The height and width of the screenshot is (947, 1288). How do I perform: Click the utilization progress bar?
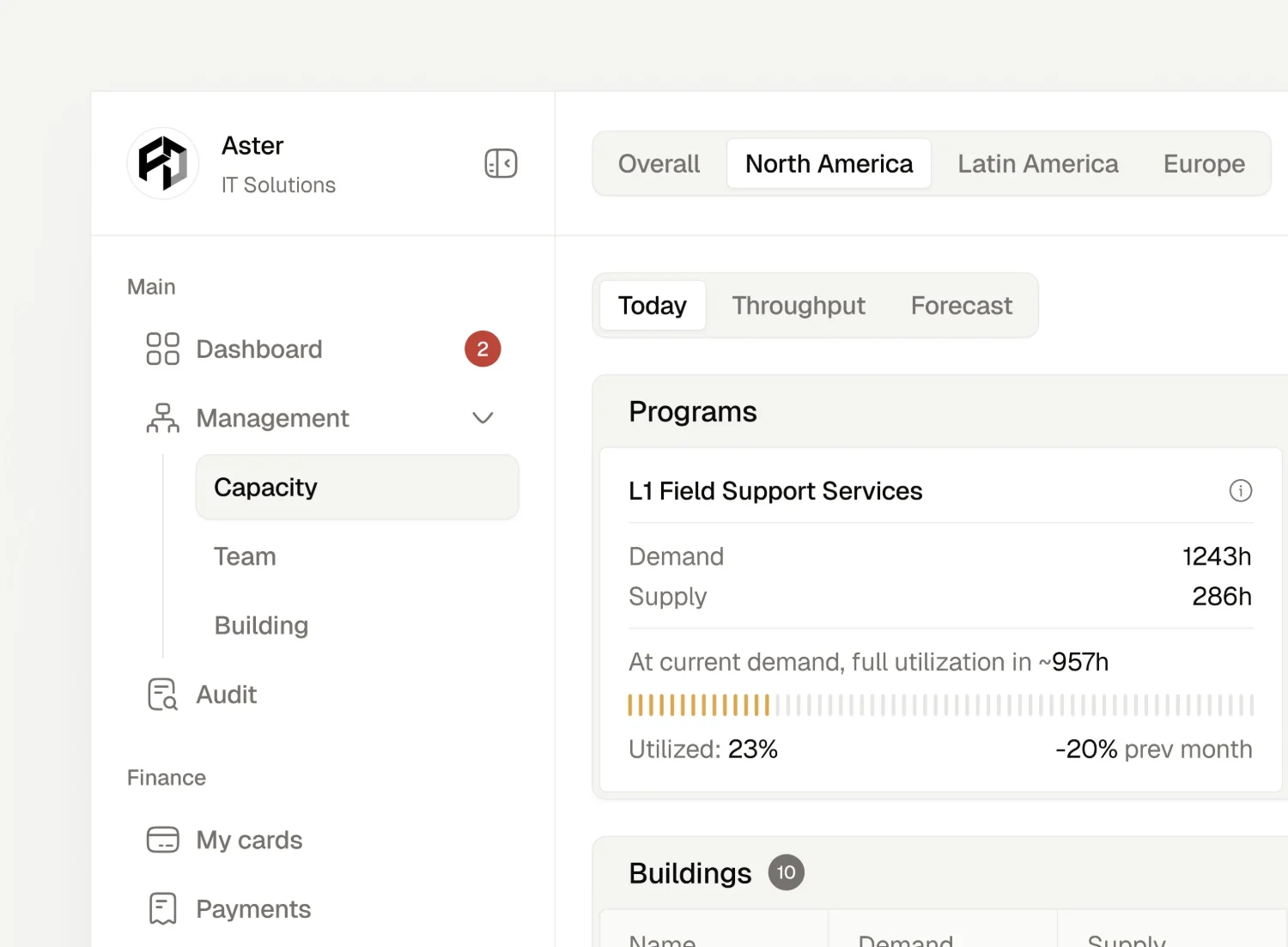pos(941,705)
